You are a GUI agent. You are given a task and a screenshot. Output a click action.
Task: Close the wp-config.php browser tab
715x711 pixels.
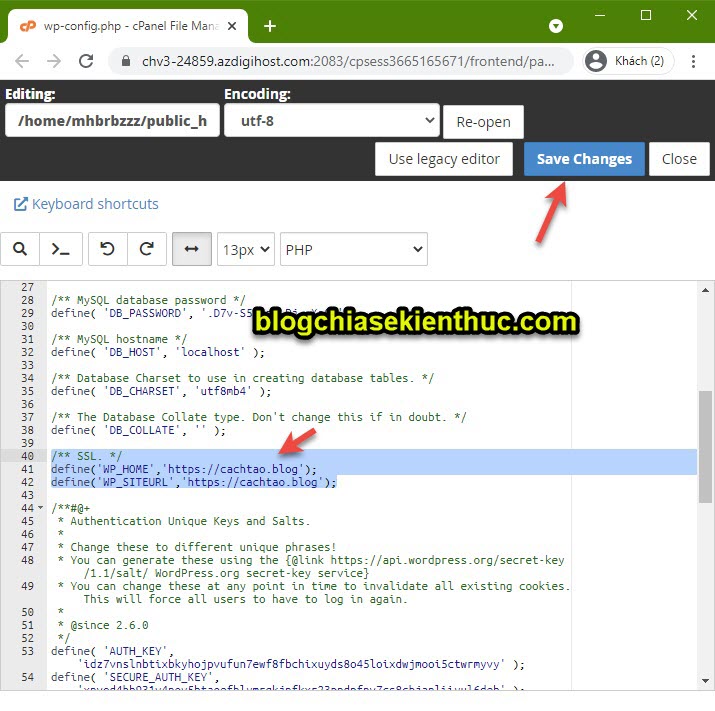pos(232,26)
